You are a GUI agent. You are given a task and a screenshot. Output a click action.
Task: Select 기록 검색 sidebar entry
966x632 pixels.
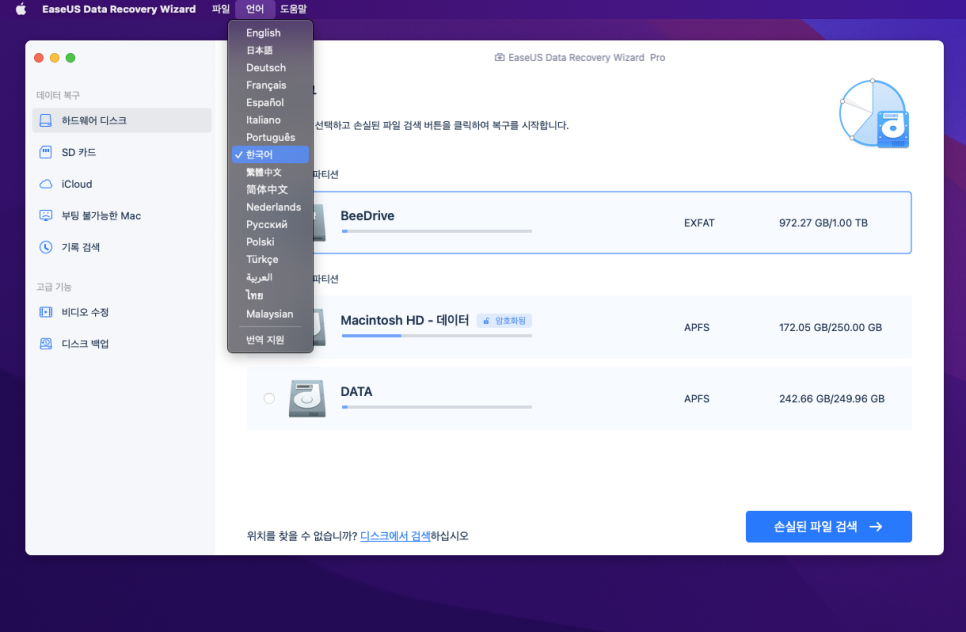pyautogui.click(x=81, y=247)
